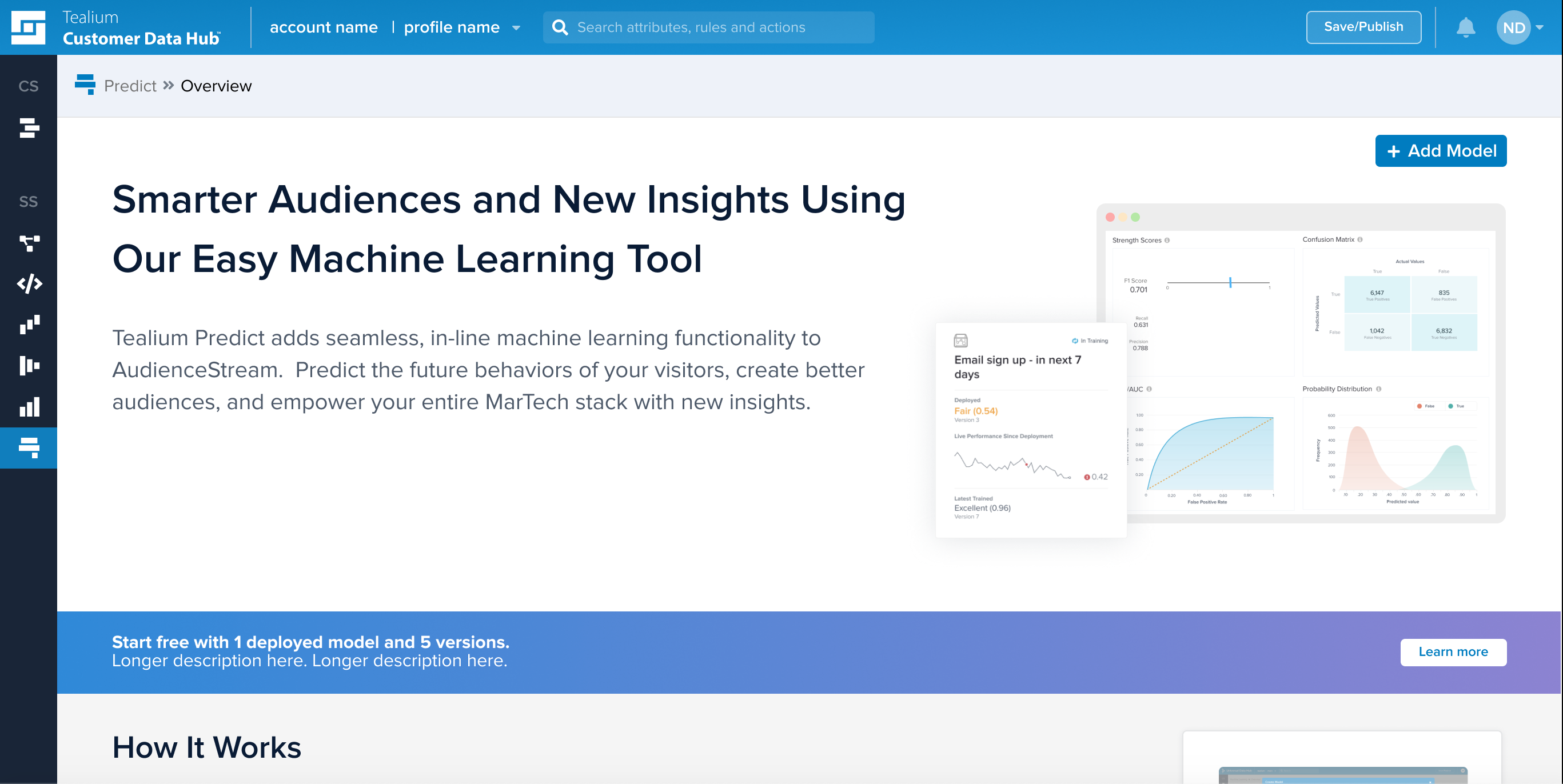Focus the search attributes, rules and actions field
Viewport: 1563px width, 784px height.
(708, 27)
